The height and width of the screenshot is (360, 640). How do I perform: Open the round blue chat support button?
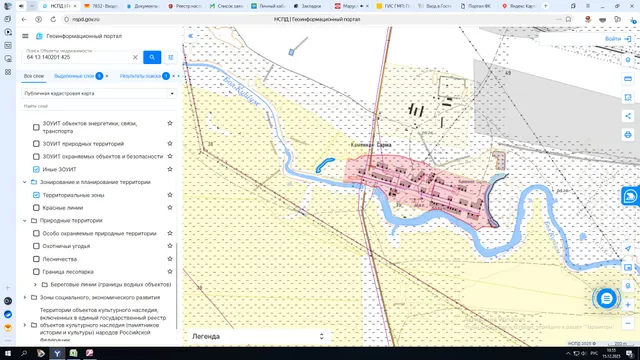click(607, 298)
